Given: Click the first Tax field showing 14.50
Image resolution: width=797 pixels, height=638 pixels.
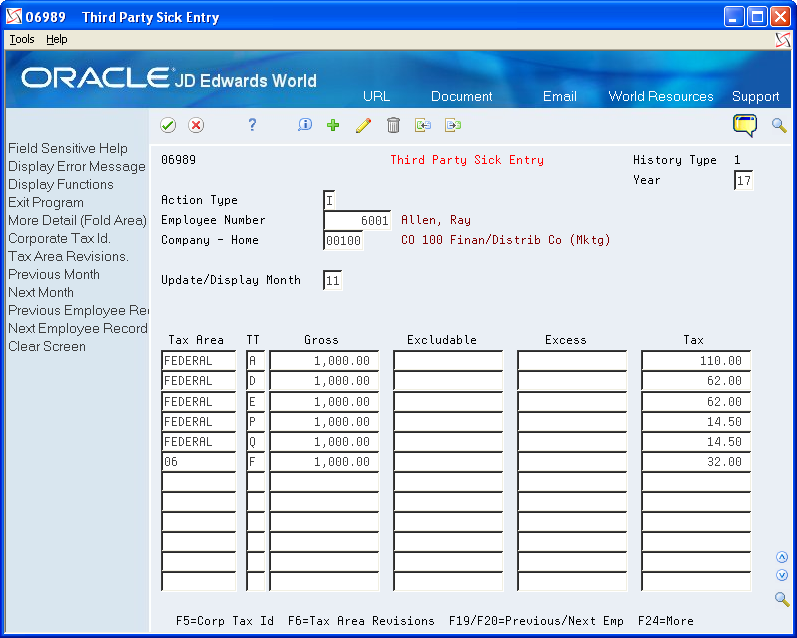Looking at the screenshot, I should pyautogui.click(x=696, y=421).
